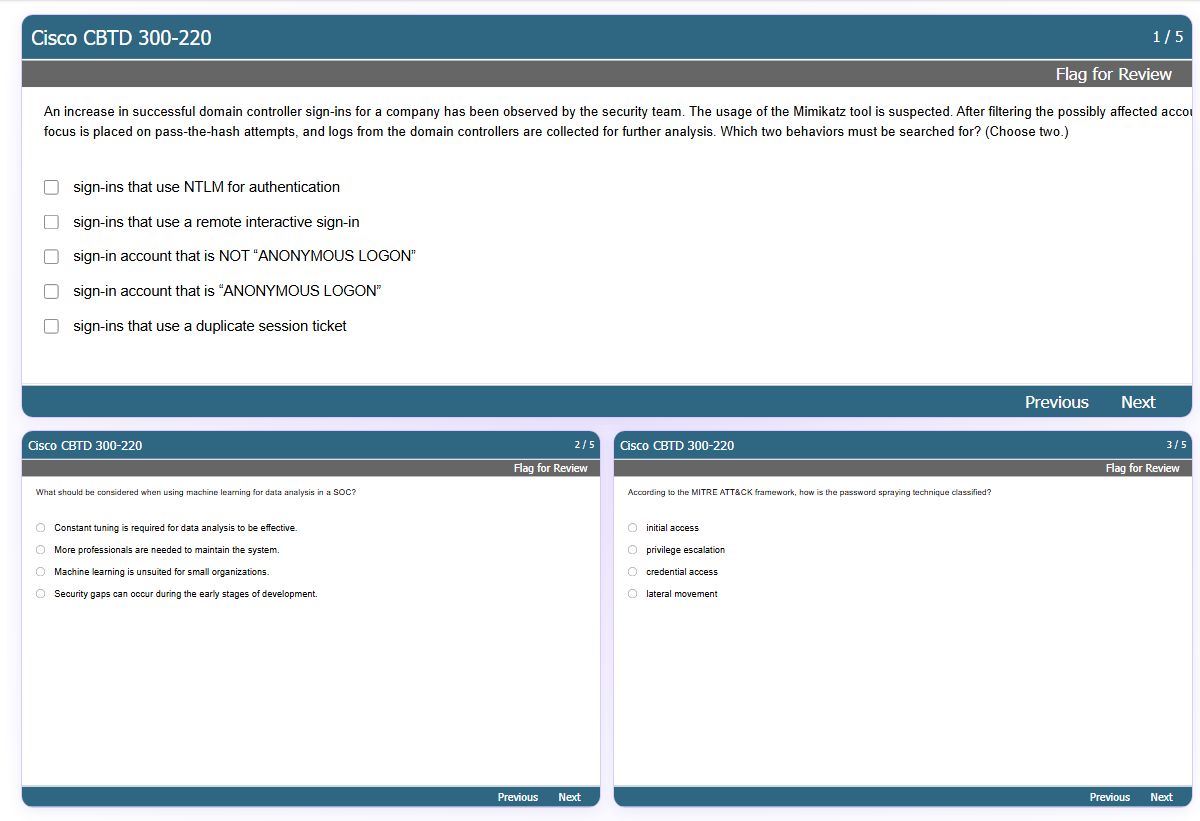Flag question 2 of 5 for review
The height and width of the screenshot is (821, 1200).
(550, 468)
